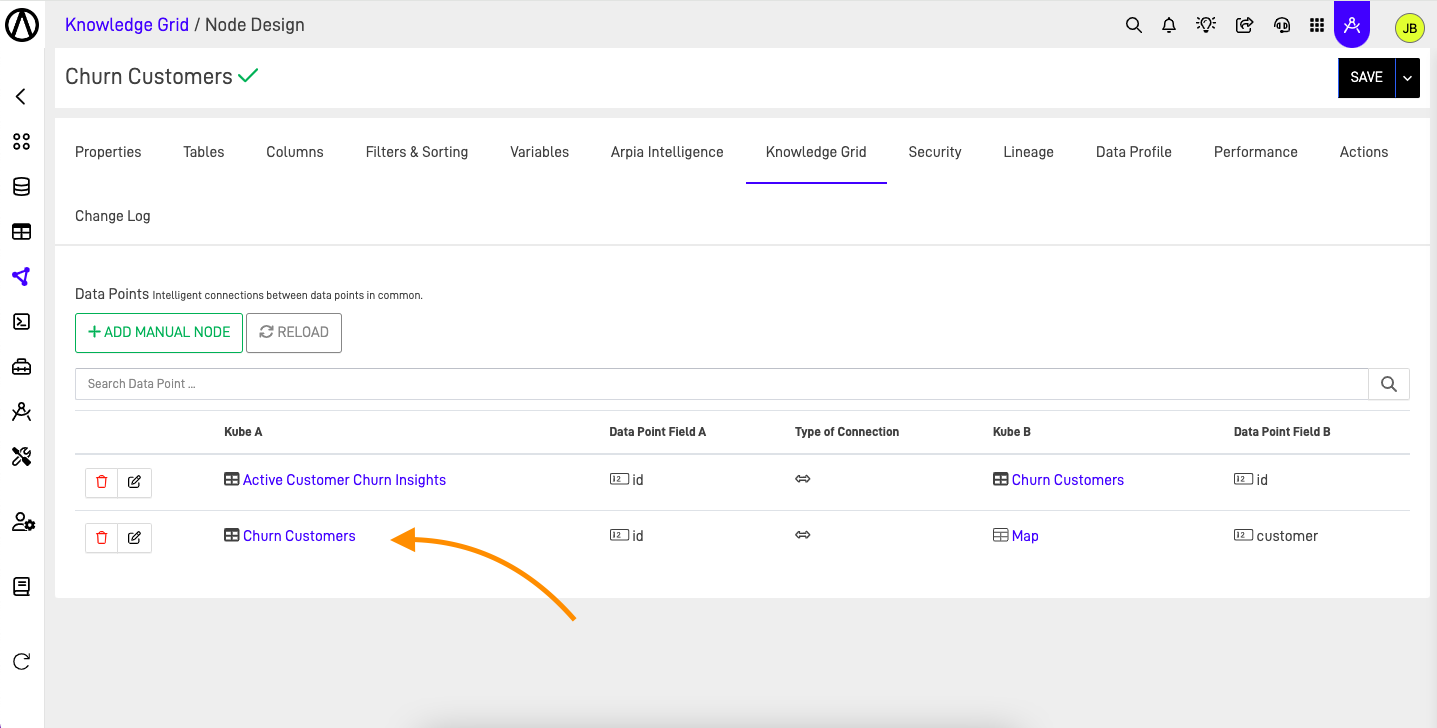Open the documentation book icon in sidebar

[x=21, y=587]
